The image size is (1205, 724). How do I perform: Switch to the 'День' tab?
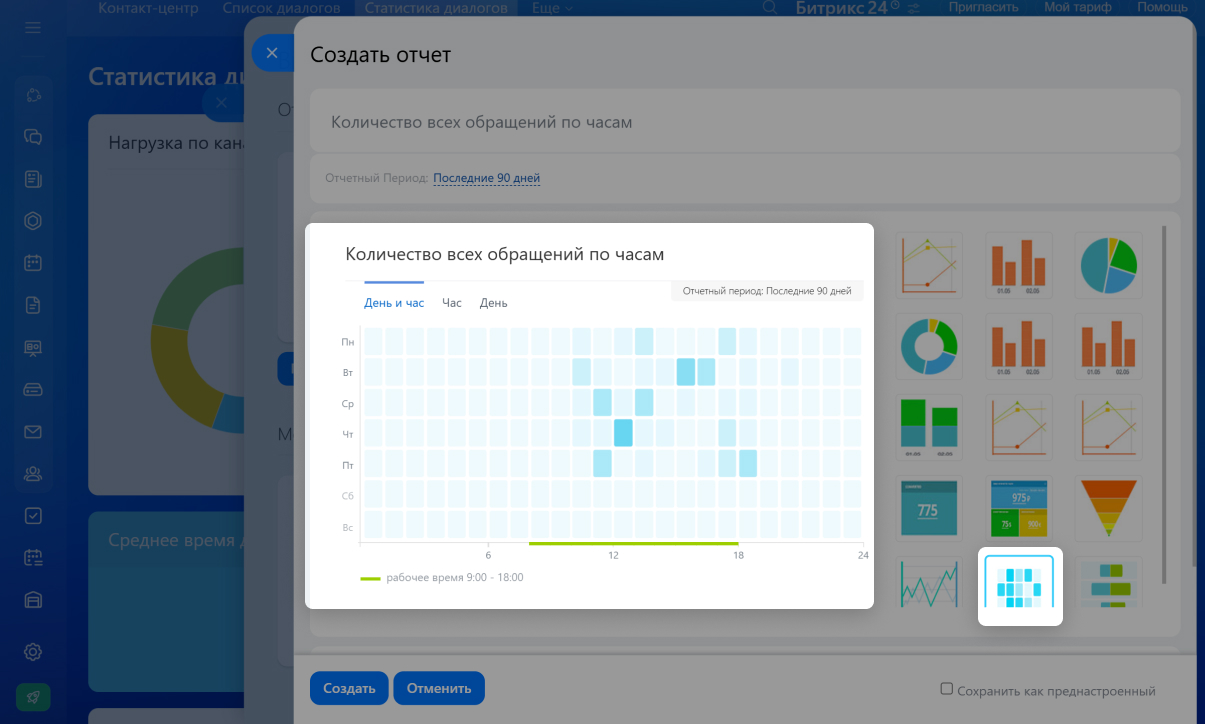tap(493, 303)
